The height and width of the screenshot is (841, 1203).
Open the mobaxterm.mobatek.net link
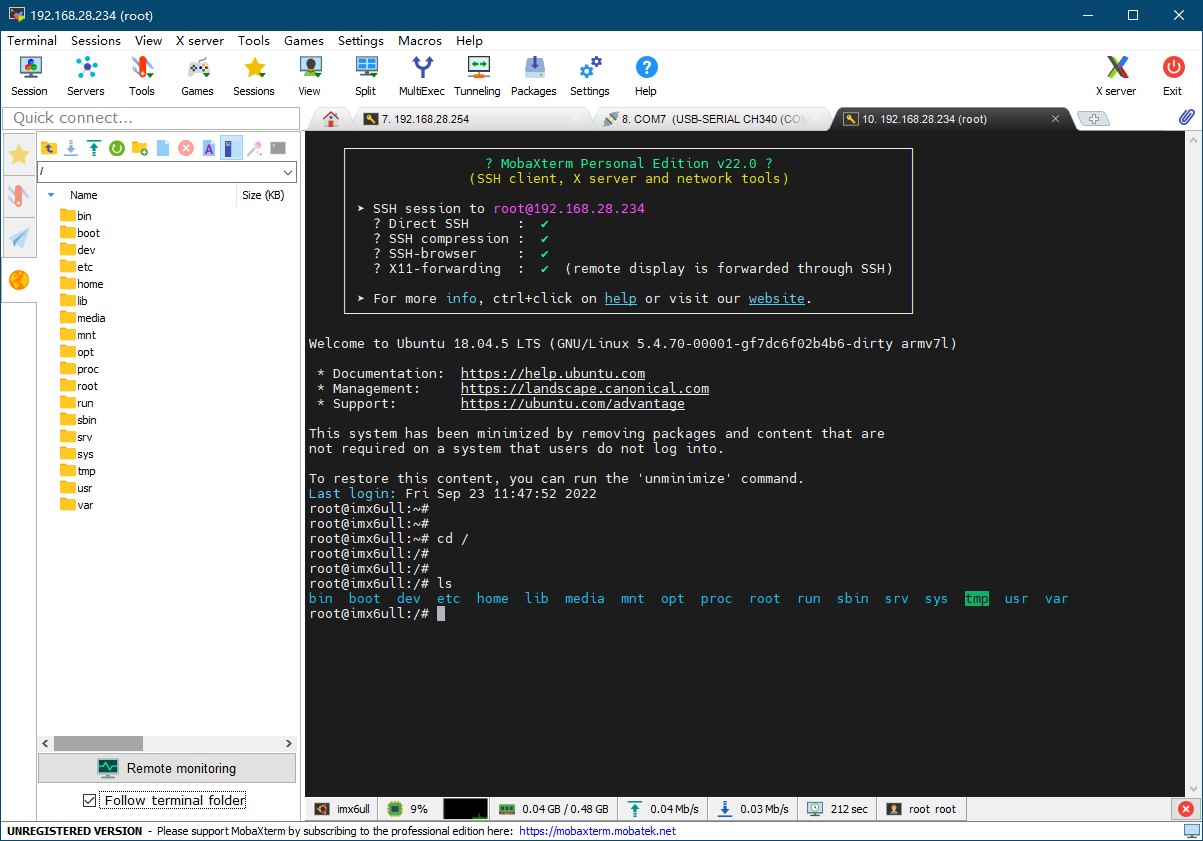point(597,831)
